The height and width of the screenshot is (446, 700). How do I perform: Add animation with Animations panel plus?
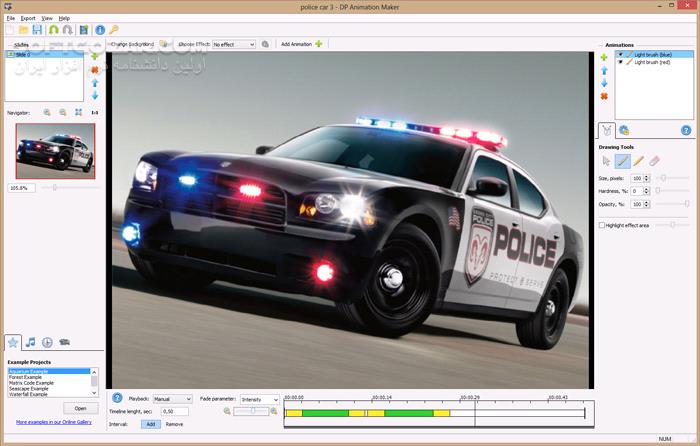coord(604,58)
